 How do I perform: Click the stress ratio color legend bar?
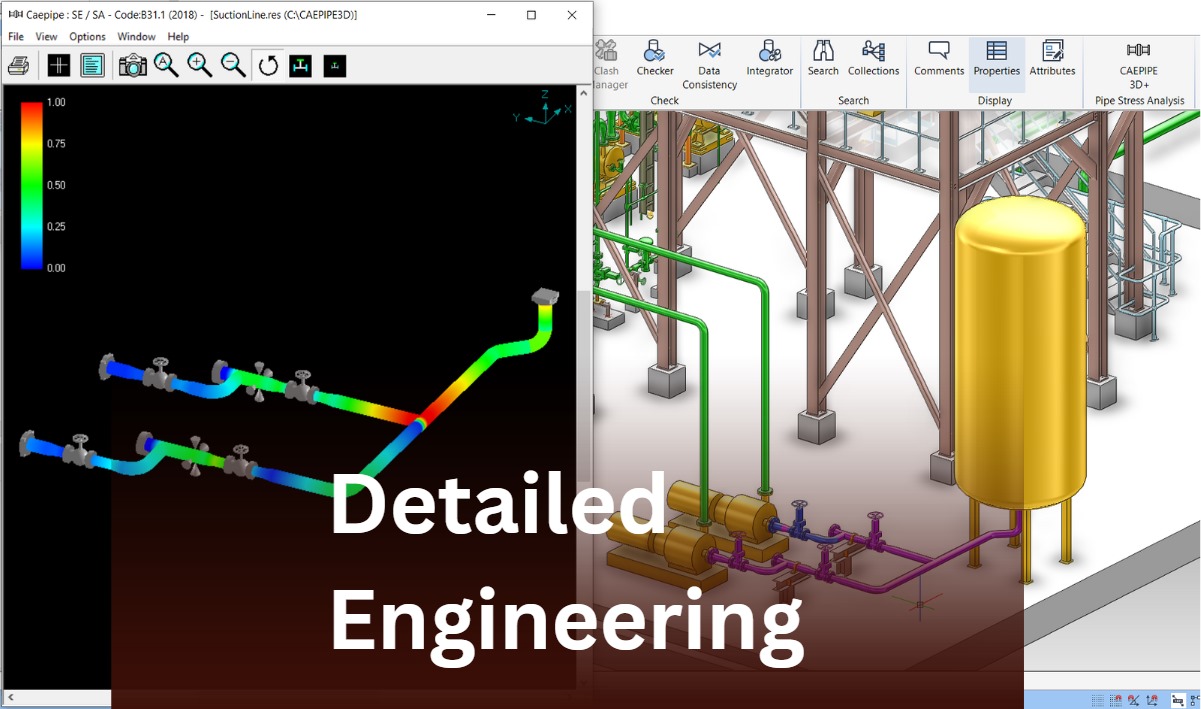[32, 185]
